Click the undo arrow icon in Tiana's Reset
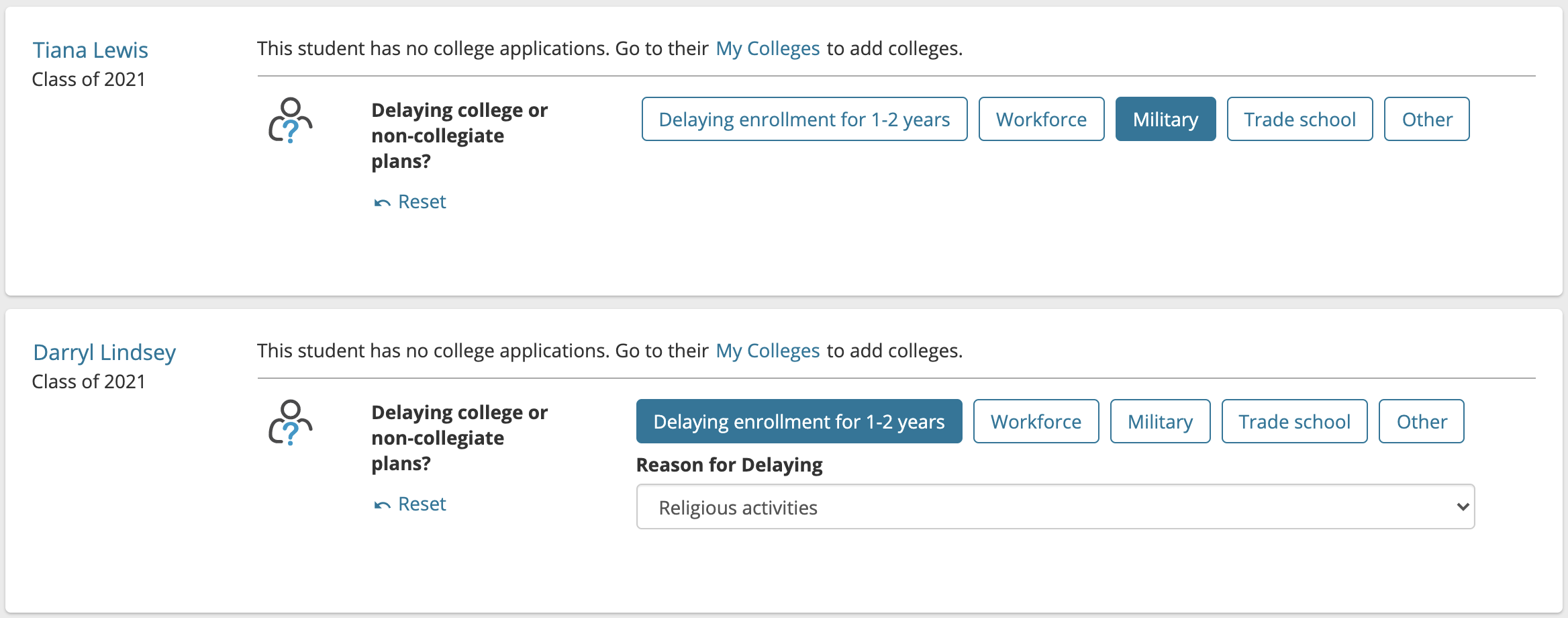Viewport: 1568px width, 618px height. coord(382,203)
